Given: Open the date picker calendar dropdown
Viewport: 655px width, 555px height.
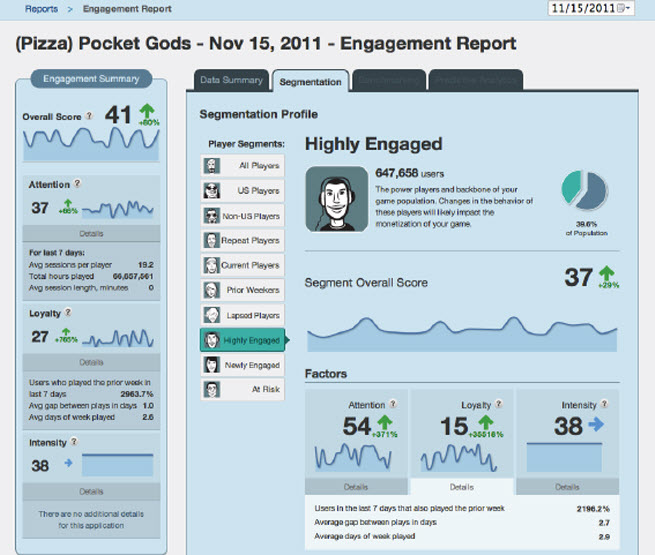Looking at the screenshot, I should tap(623, 8).
